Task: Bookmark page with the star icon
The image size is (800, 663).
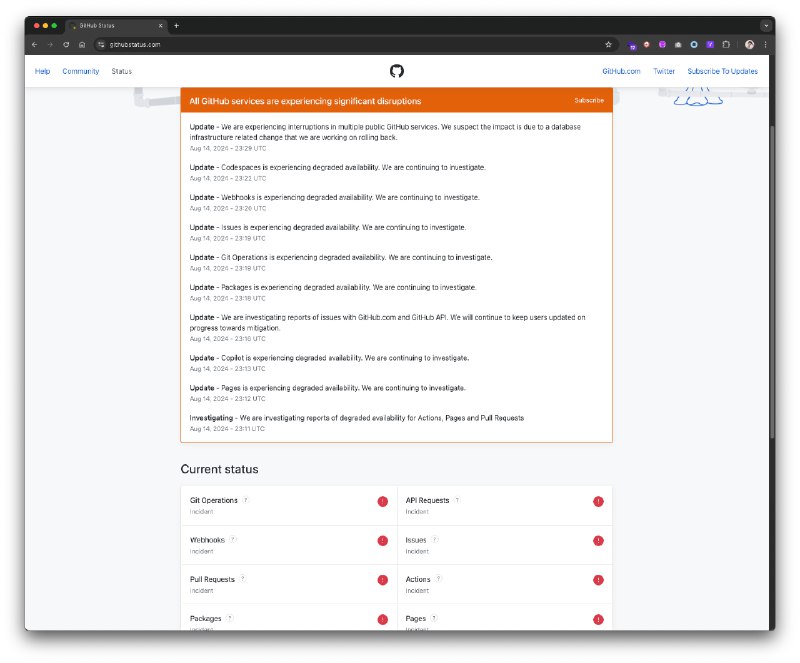Action: (x=608, y=44)
